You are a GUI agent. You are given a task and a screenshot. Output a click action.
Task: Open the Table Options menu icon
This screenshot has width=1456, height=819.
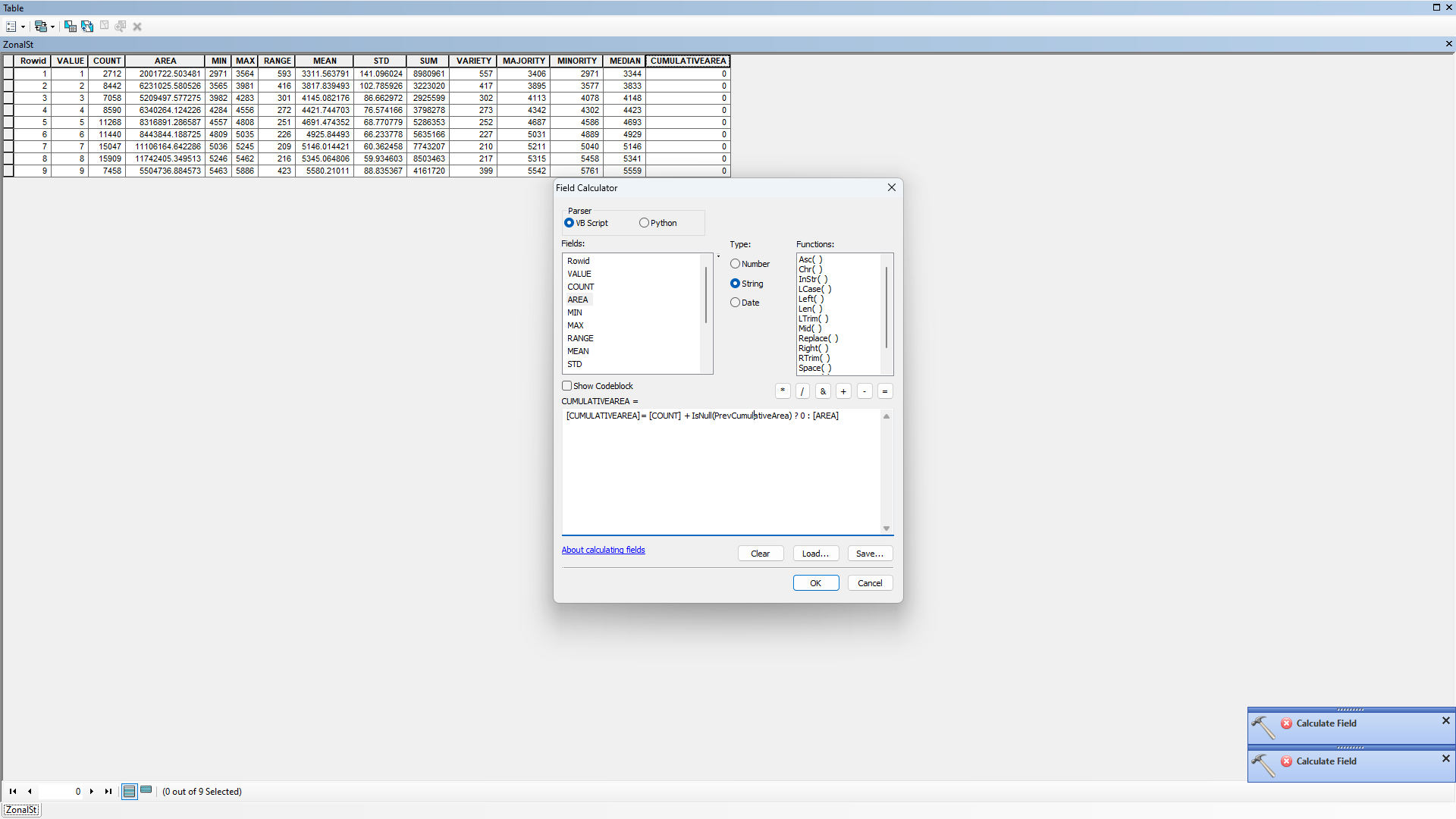11,27
